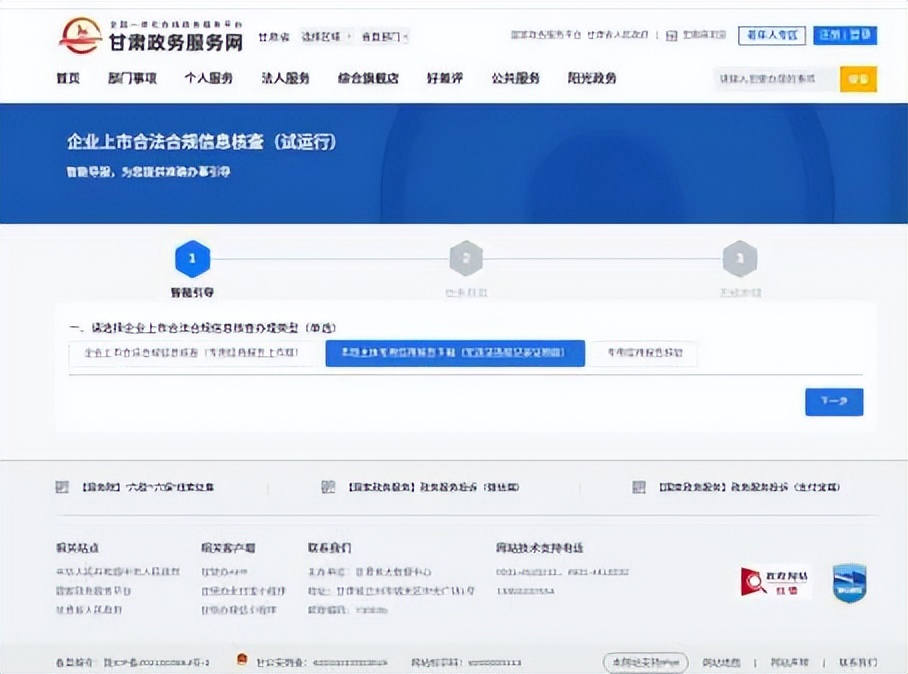This screenshot has height=674, width=908.
Task: Click the grey step 3 hexagon icon
Action: point(739,260)
